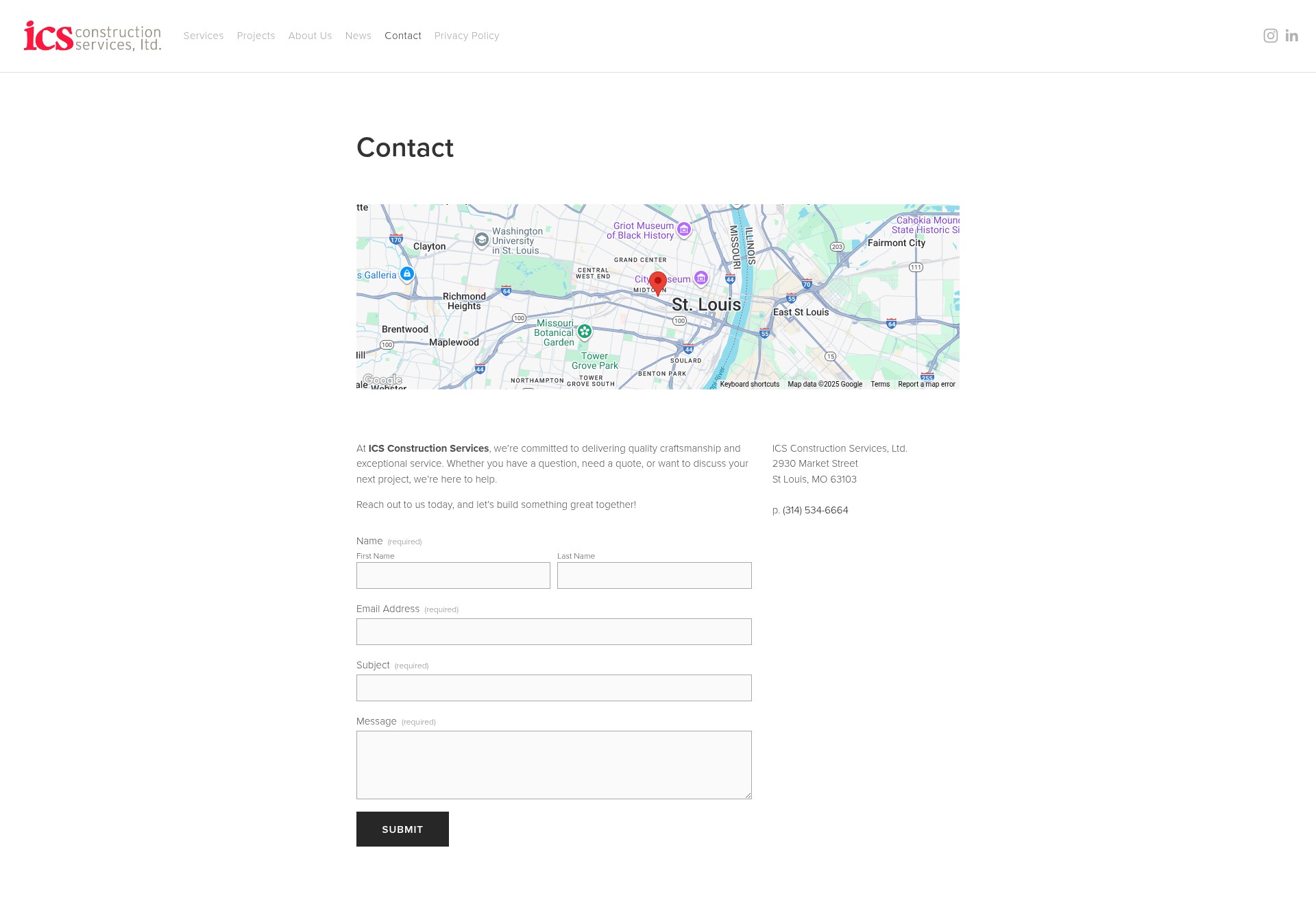The image size is (1316, 898).
Task: Click the City Museum map marker icon
Action: 700,278
